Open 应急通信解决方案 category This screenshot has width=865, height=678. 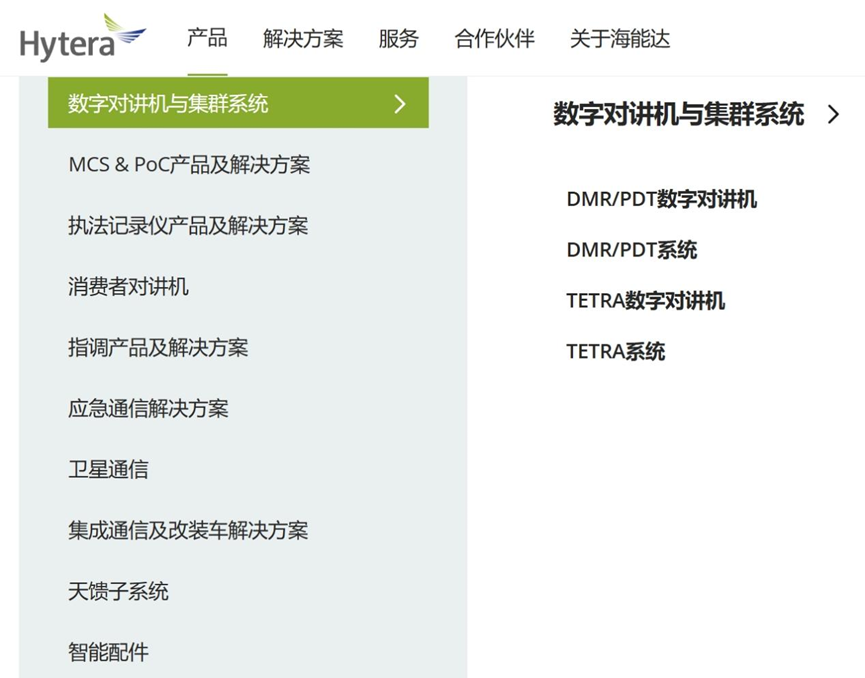pyautogui.click(x=148, y=409)
